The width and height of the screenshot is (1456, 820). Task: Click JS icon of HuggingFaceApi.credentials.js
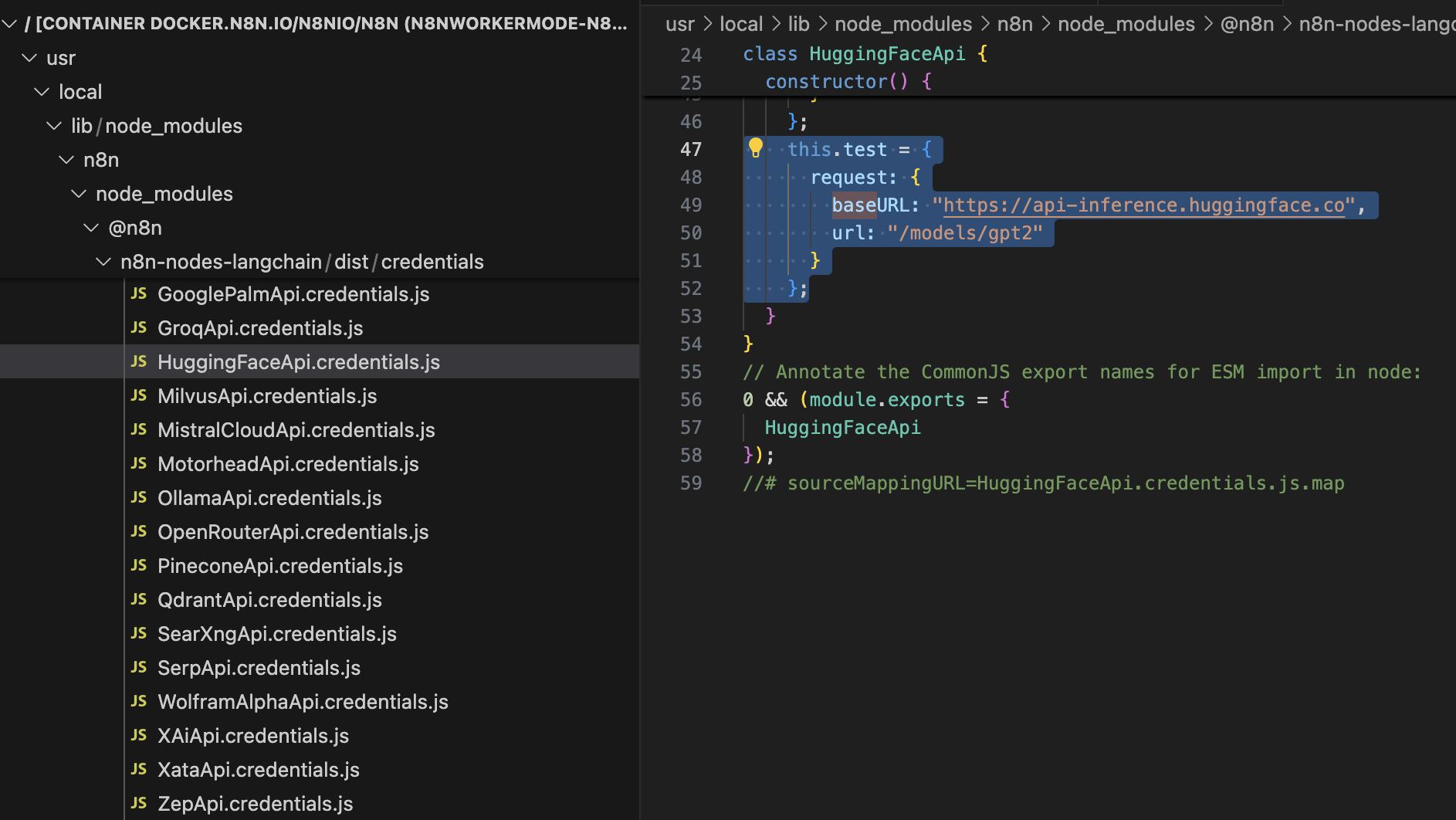click(x=139, y=361)
